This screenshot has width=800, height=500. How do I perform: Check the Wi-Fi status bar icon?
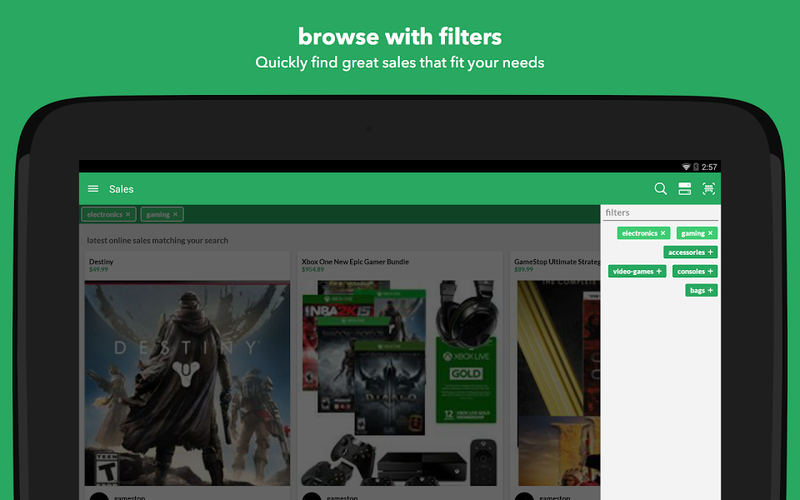pos(686,167)
